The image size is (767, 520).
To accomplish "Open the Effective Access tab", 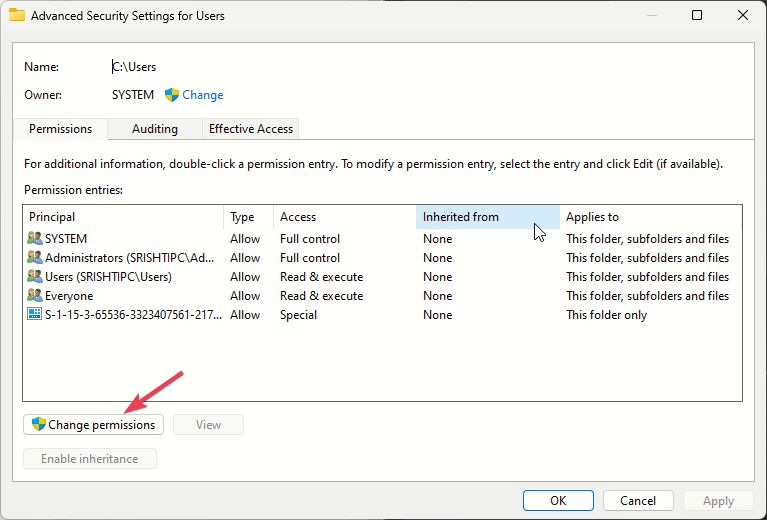I will [251, 129].
